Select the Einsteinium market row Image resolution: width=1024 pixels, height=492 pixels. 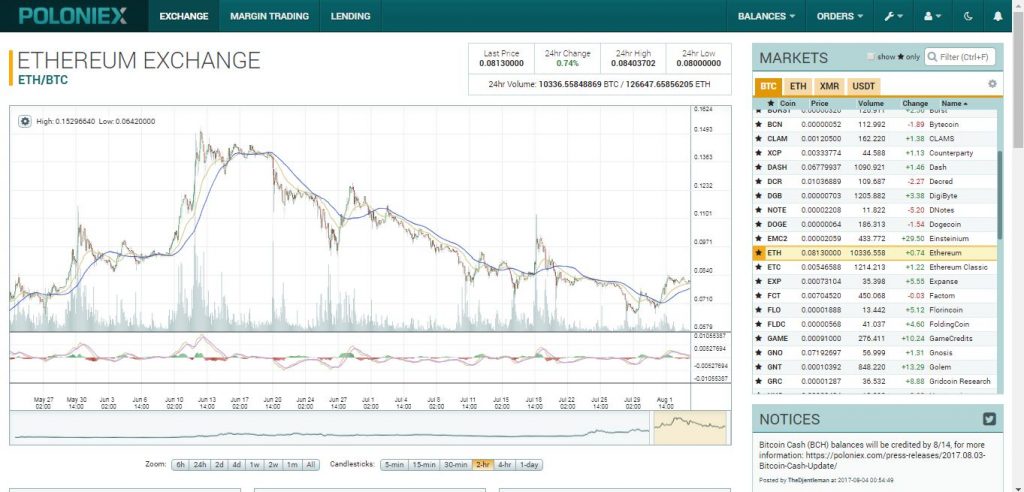click(875, 238)
